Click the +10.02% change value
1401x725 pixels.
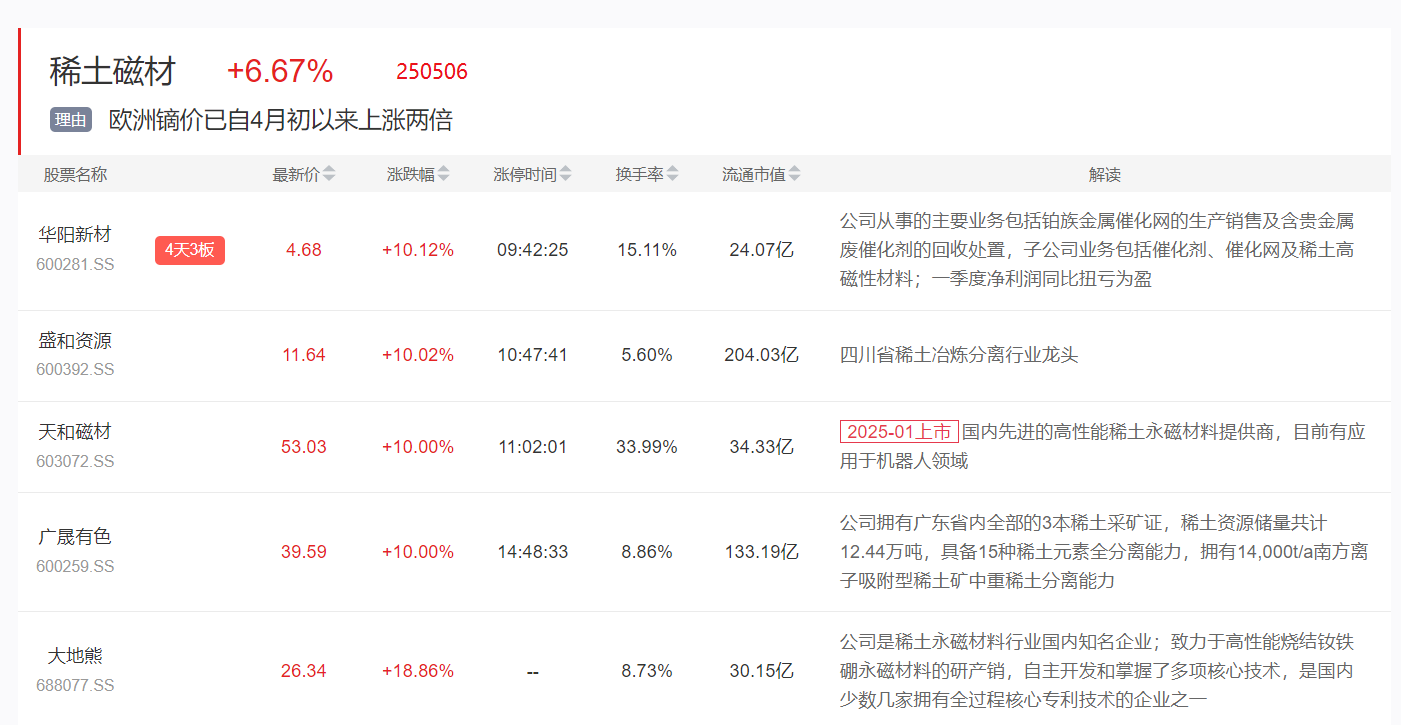[418, 355]
